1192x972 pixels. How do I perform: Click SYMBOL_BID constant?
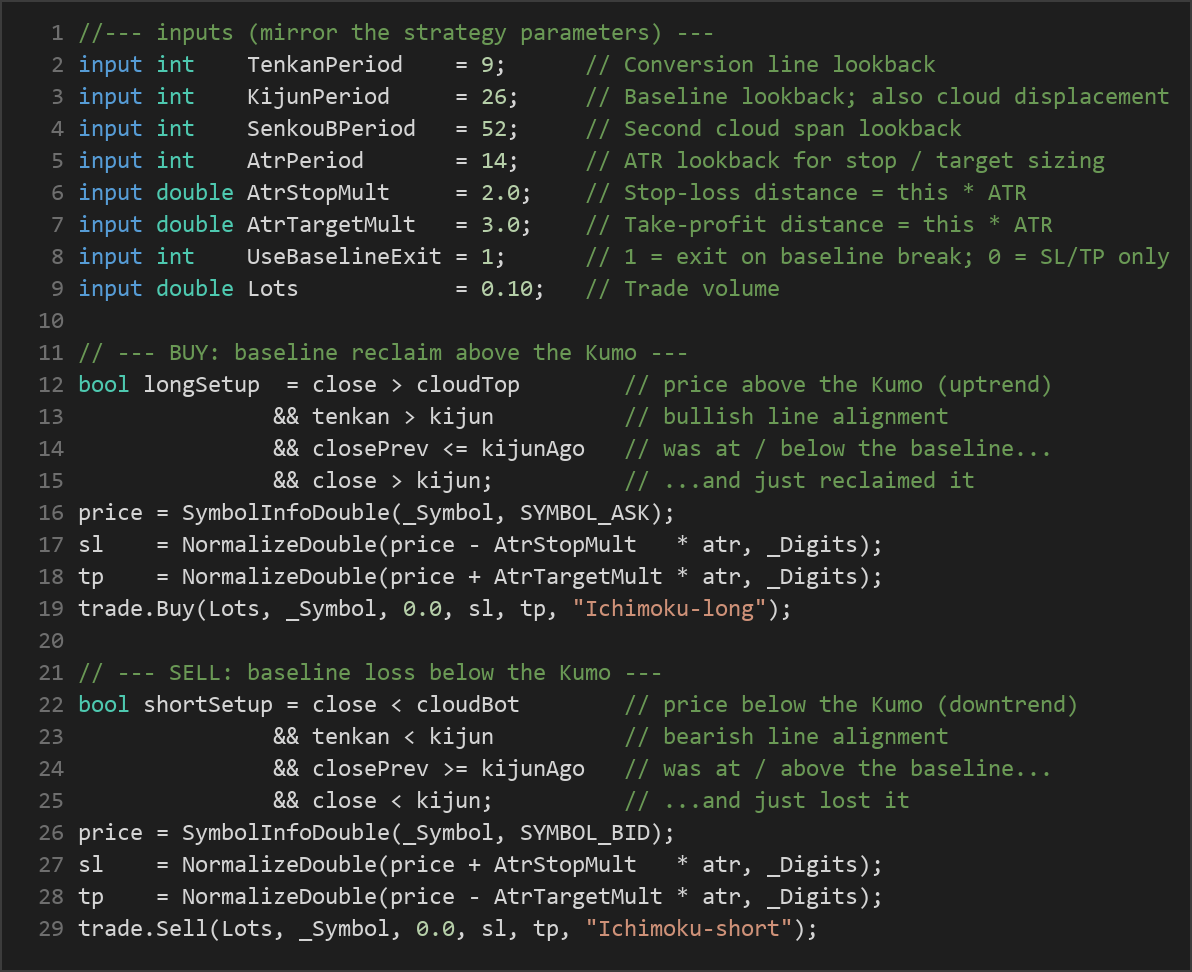coord(585,833)
